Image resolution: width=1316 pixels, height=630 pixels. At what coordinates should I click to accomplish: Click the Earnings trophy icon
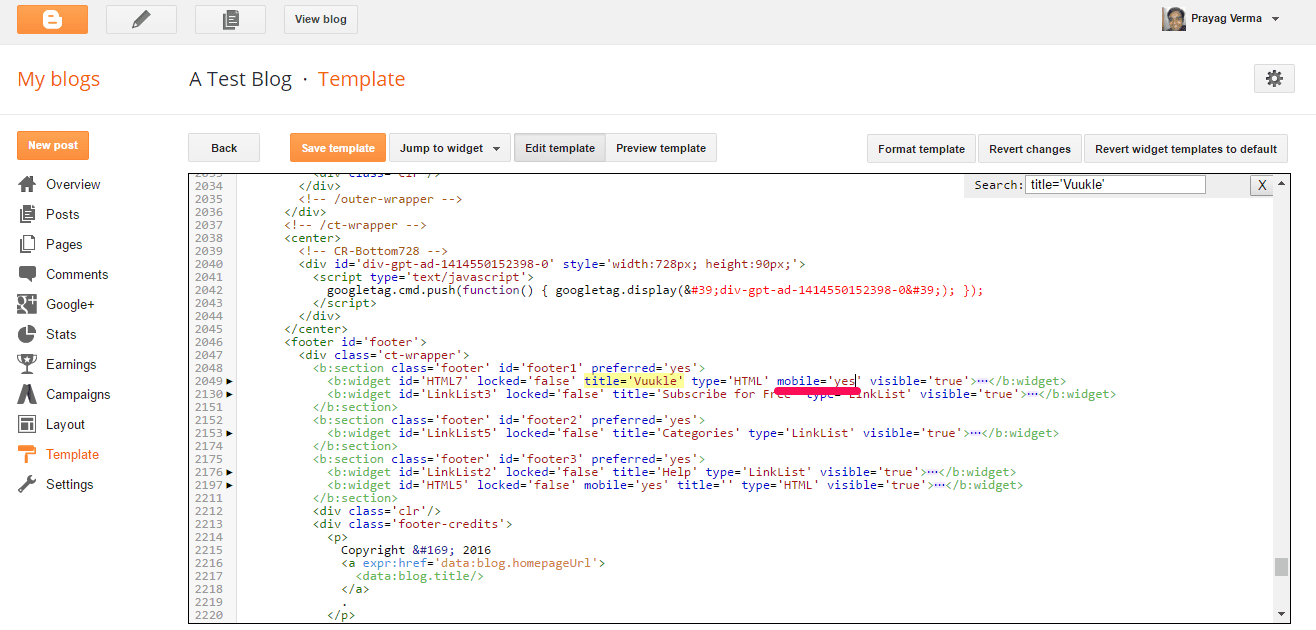tap(28, 364)
